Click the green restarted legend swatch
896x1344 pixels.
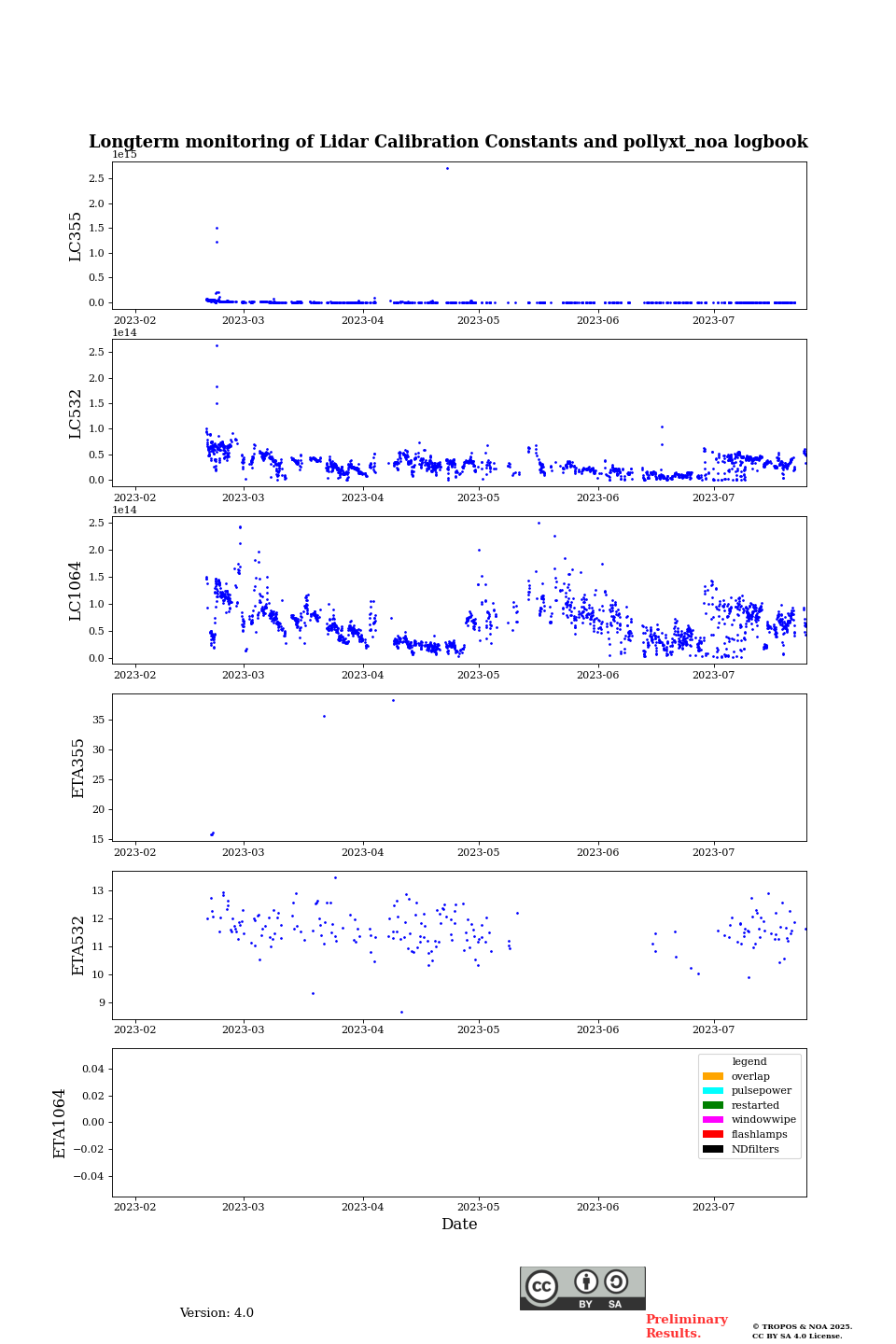713,1105
